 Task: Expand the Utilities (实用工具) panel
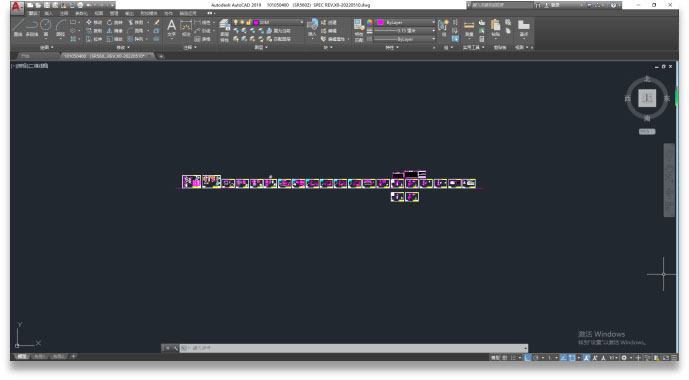point(473,47)
